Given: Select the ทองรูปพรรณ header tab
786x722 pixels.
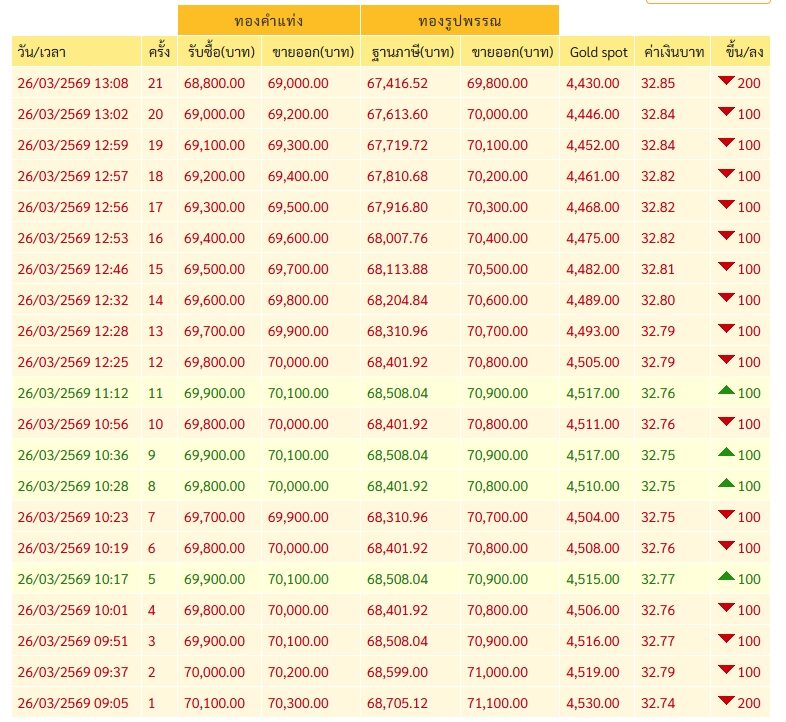Looking at the screenshot, I should [x=460, y=21].
